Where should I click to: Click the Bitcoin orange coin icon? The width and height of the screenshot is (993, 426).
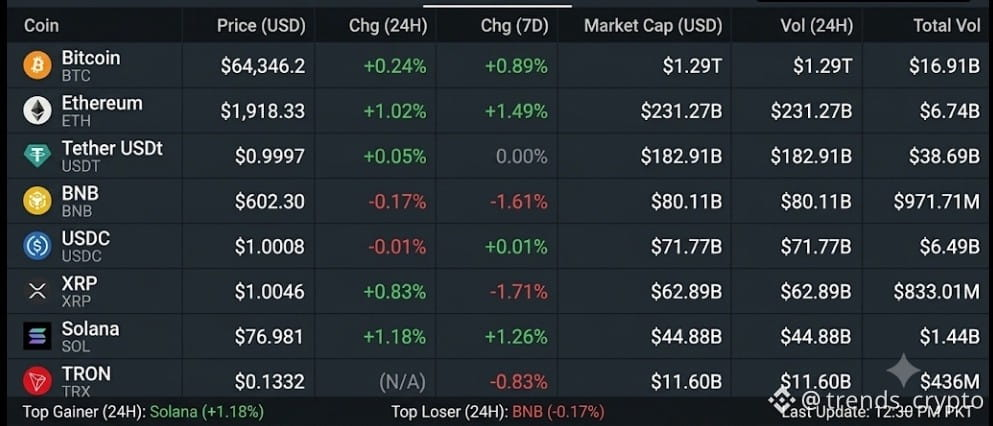(37, 66)
